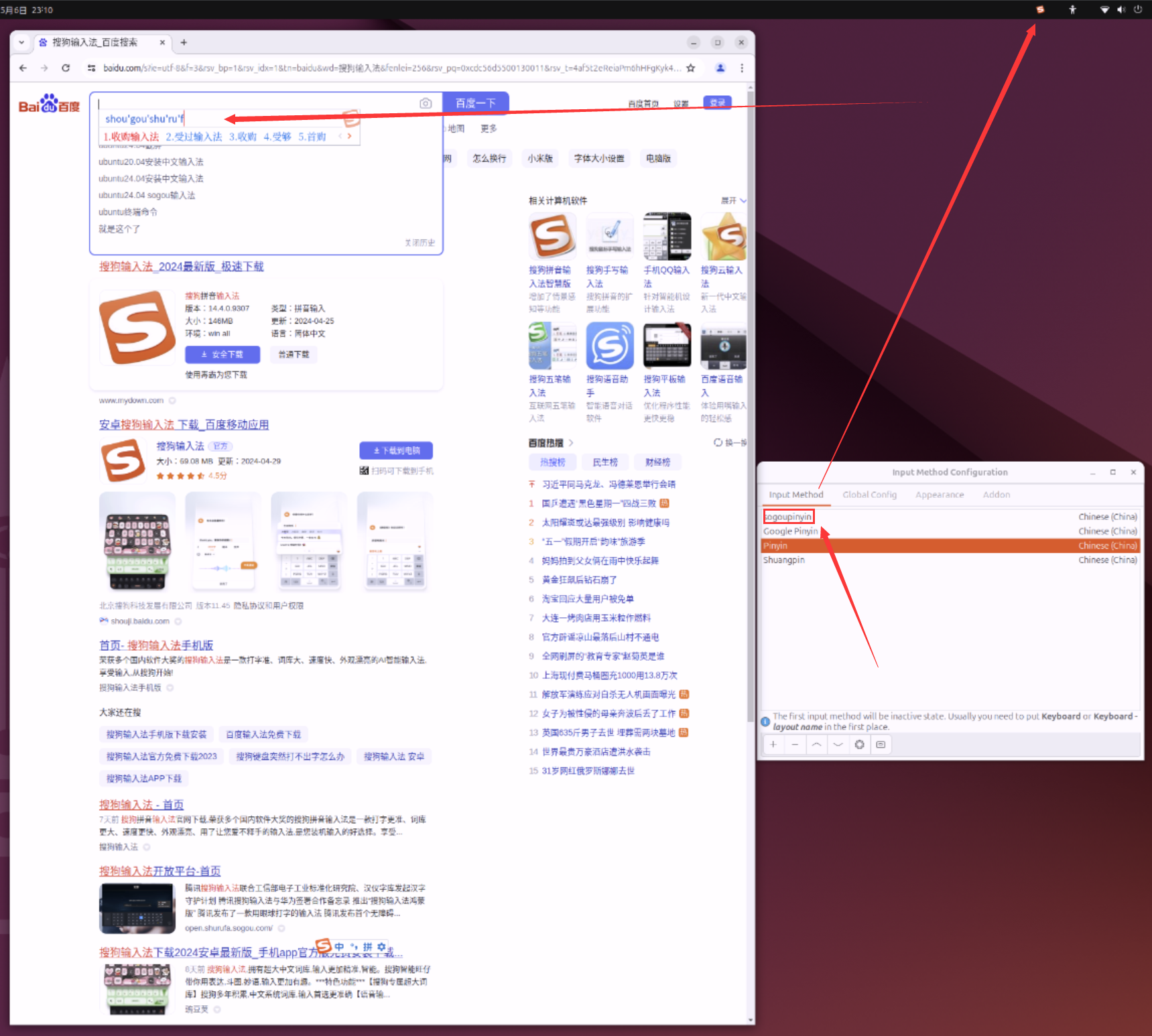Go to next IME candidate page arrow
The height and width of the screenshot is (1036, 1152).
349,136
